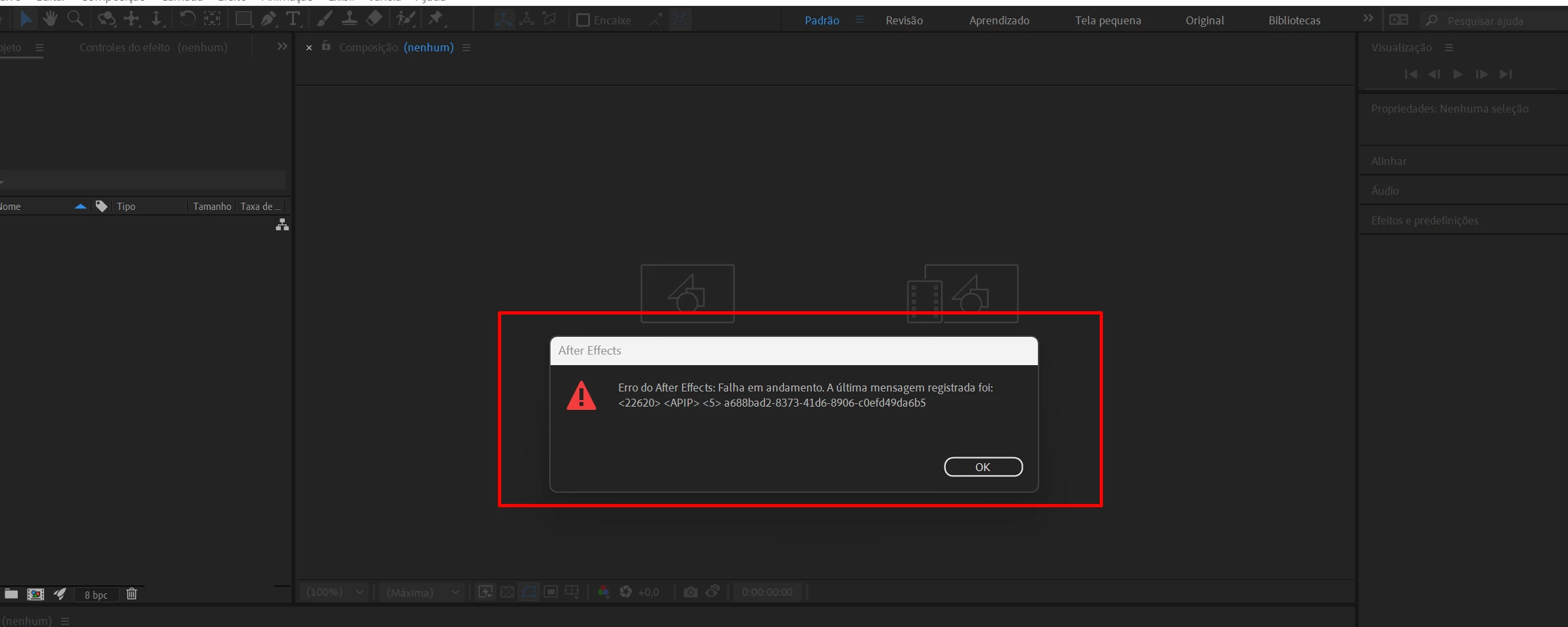1568x627 pixels.
Task: Select the Pan Behind anchor point tool
Action: point(212,19)
